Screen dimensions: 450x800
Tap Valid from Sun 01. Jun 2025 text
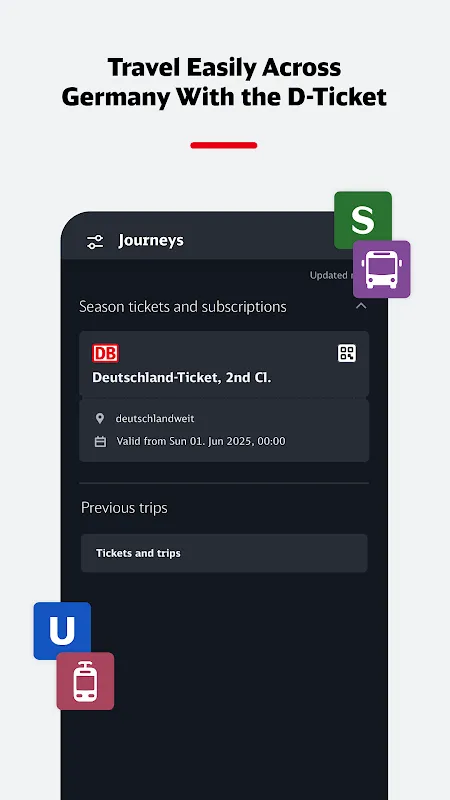201,441
